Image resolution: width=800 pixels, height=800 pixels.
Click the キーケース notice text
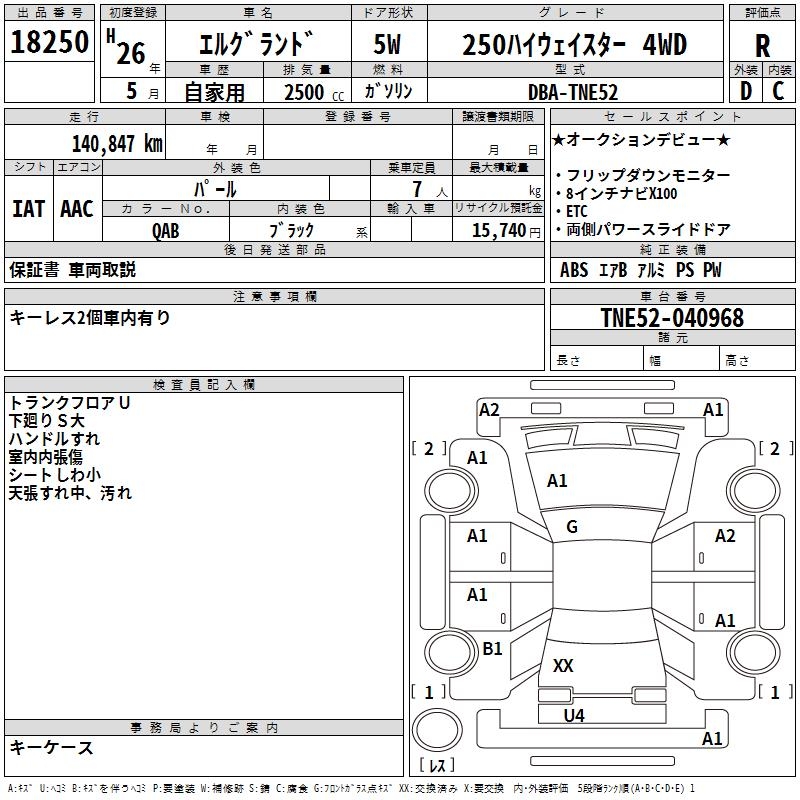[x=51, y=747]
